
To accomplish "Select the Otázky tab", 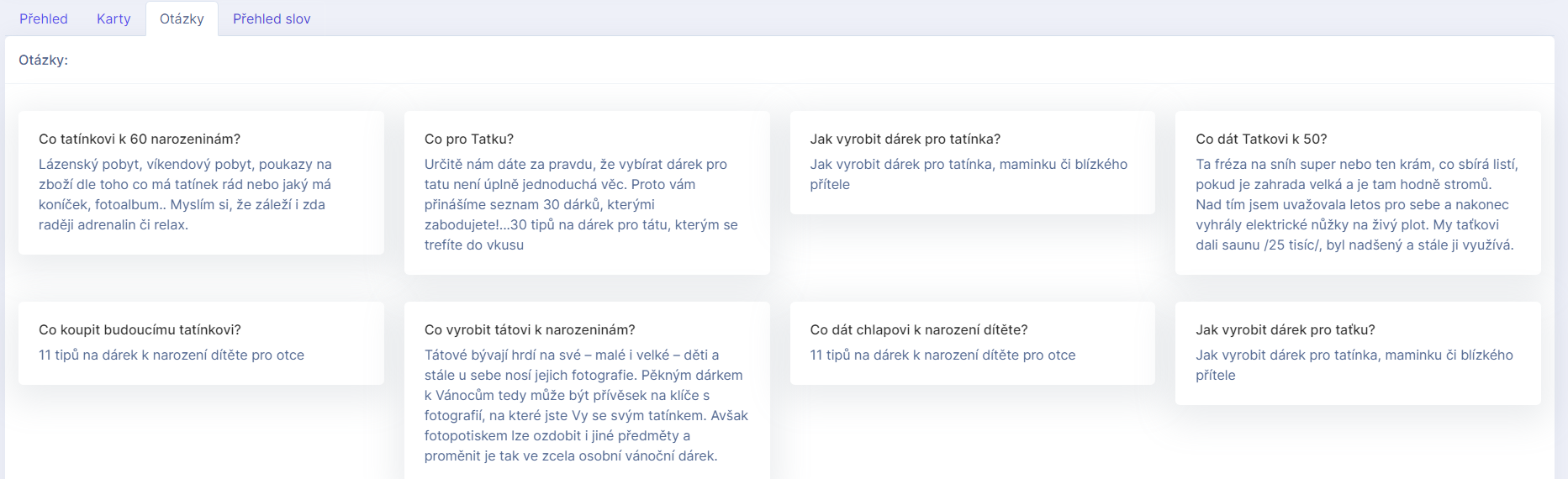I will [x=182, y=18].
